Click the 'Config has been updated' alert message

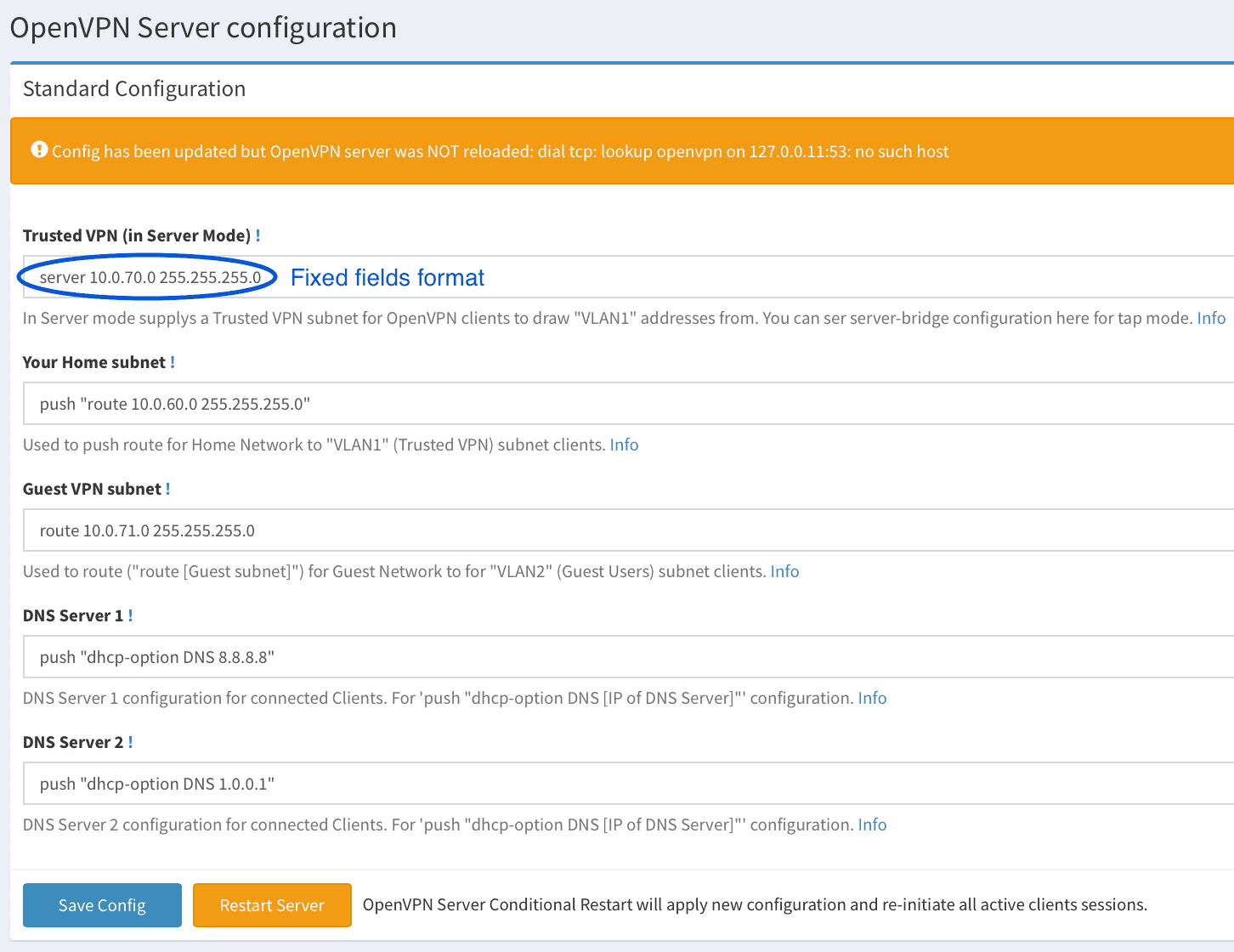click(501, 151)
